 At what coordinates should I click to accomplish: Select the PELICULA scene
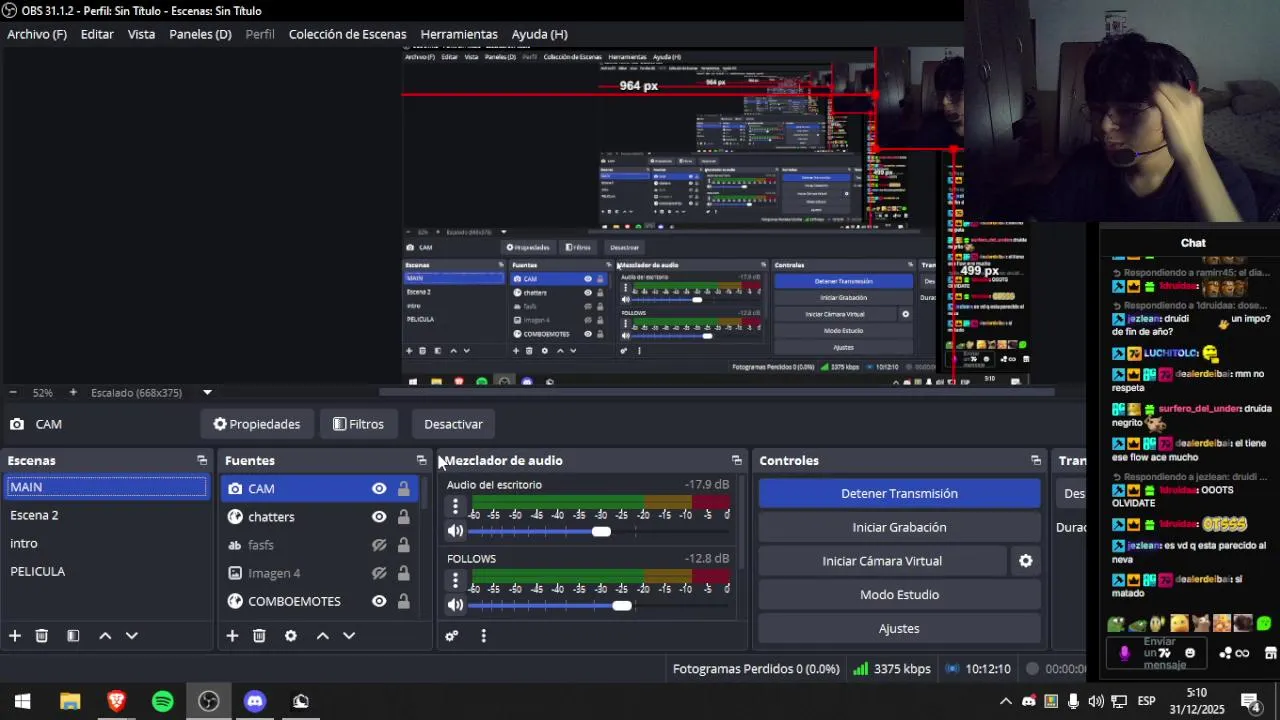tap(105, 571)
